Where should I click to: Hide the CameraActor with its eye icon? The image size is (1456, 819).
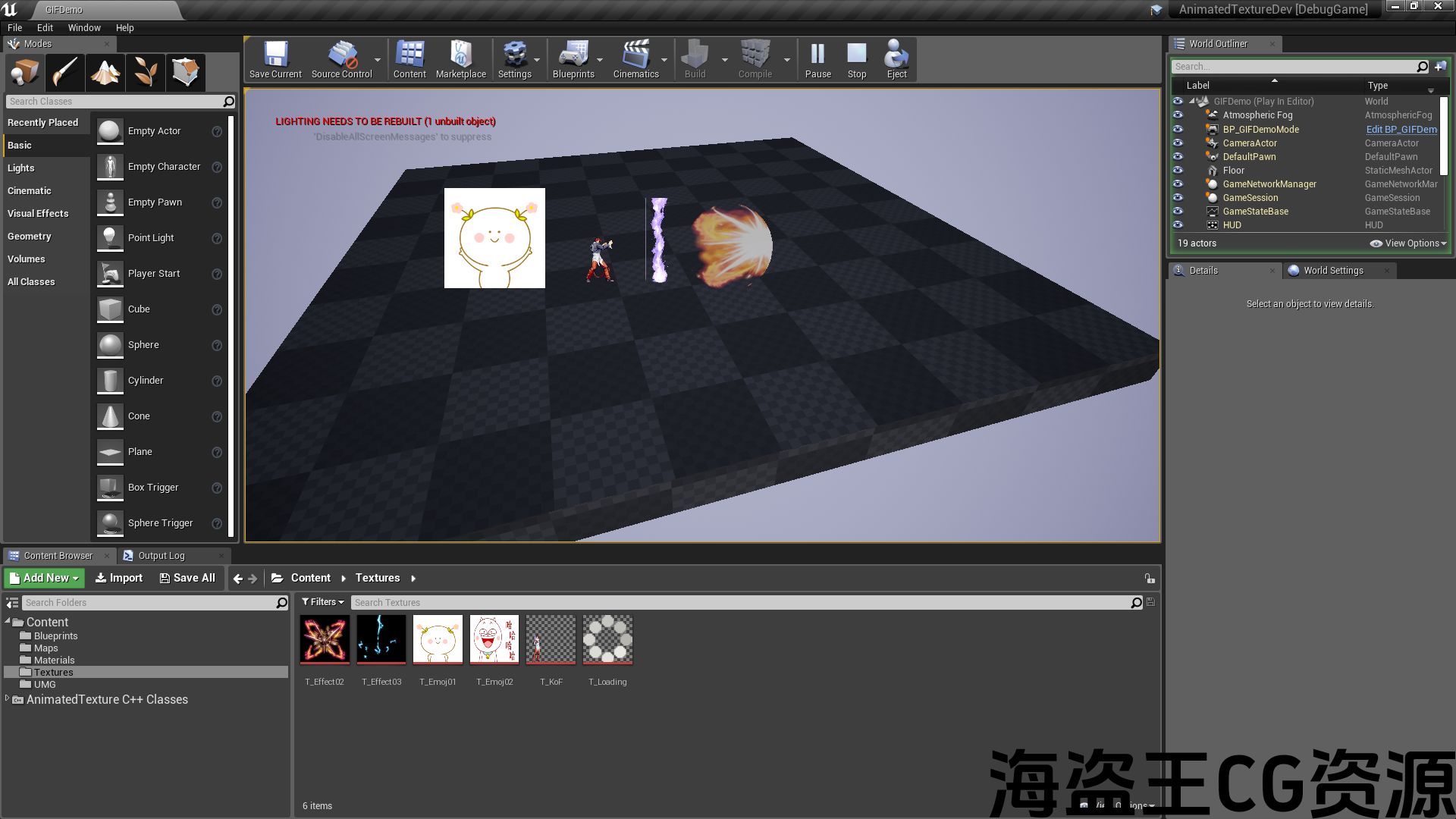pyautogui.click(x=1178, y=143)
